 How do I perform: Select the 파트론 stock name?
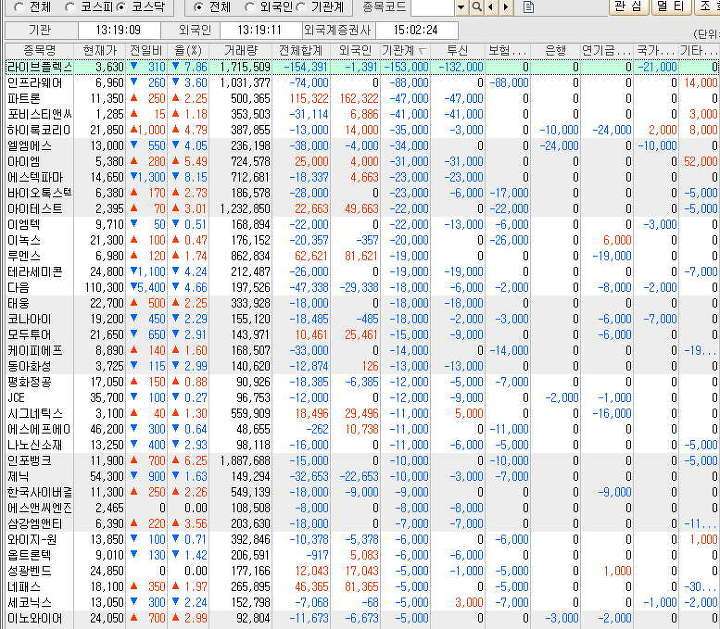coord(24,99)
